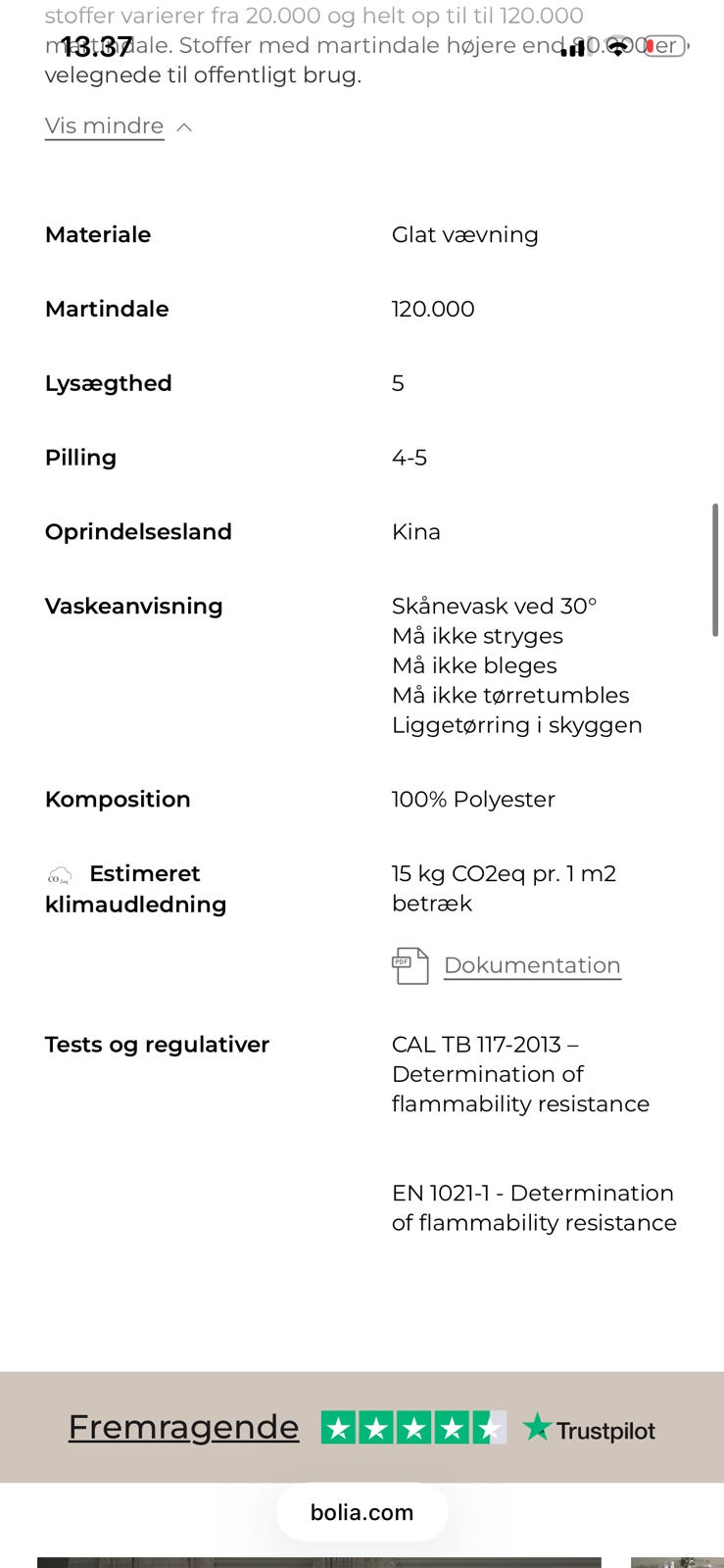Click the "100% Polyester" composition text
Viewport: 724px width, 1568px height.
[473, 800]
